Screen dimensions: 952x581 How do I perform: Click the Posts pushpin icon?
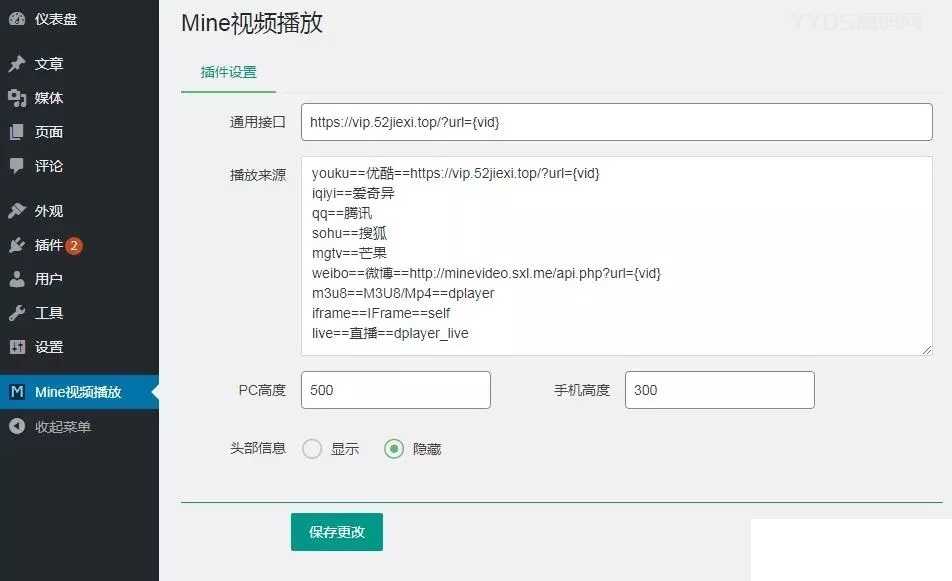pos(17,64)
